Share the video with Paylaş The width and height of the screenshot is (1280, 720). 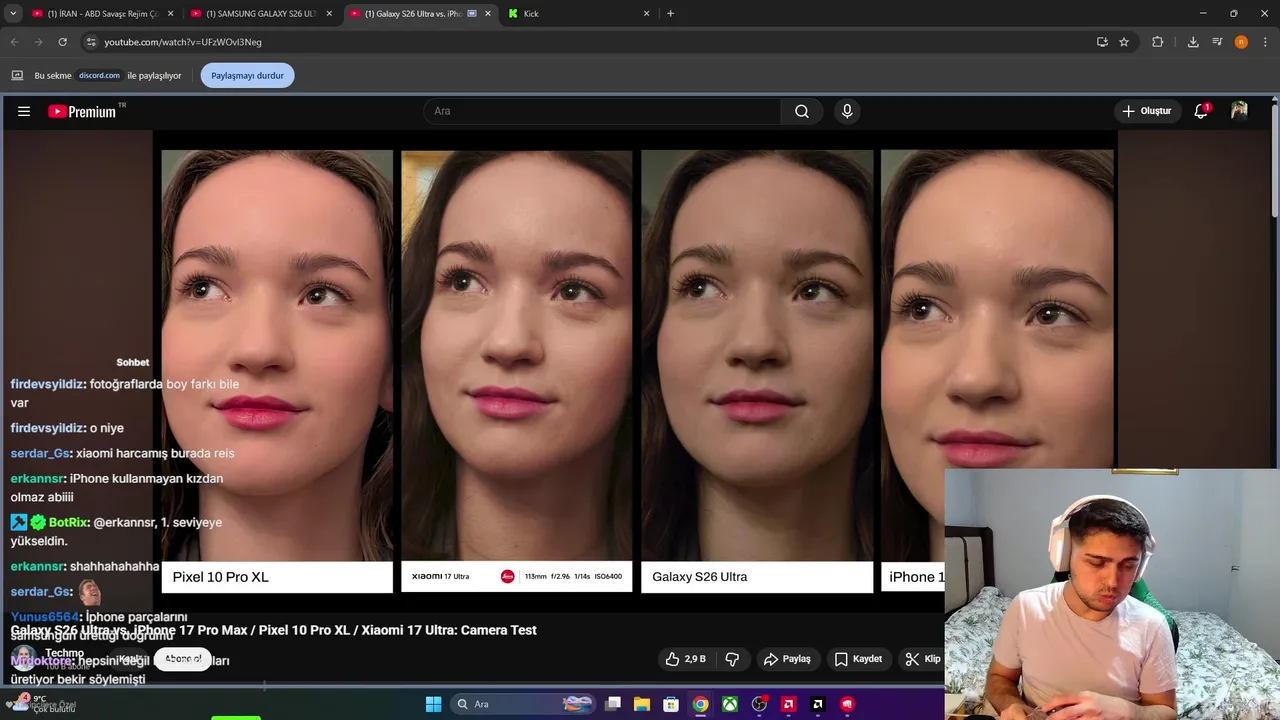(x=787, y=659)
